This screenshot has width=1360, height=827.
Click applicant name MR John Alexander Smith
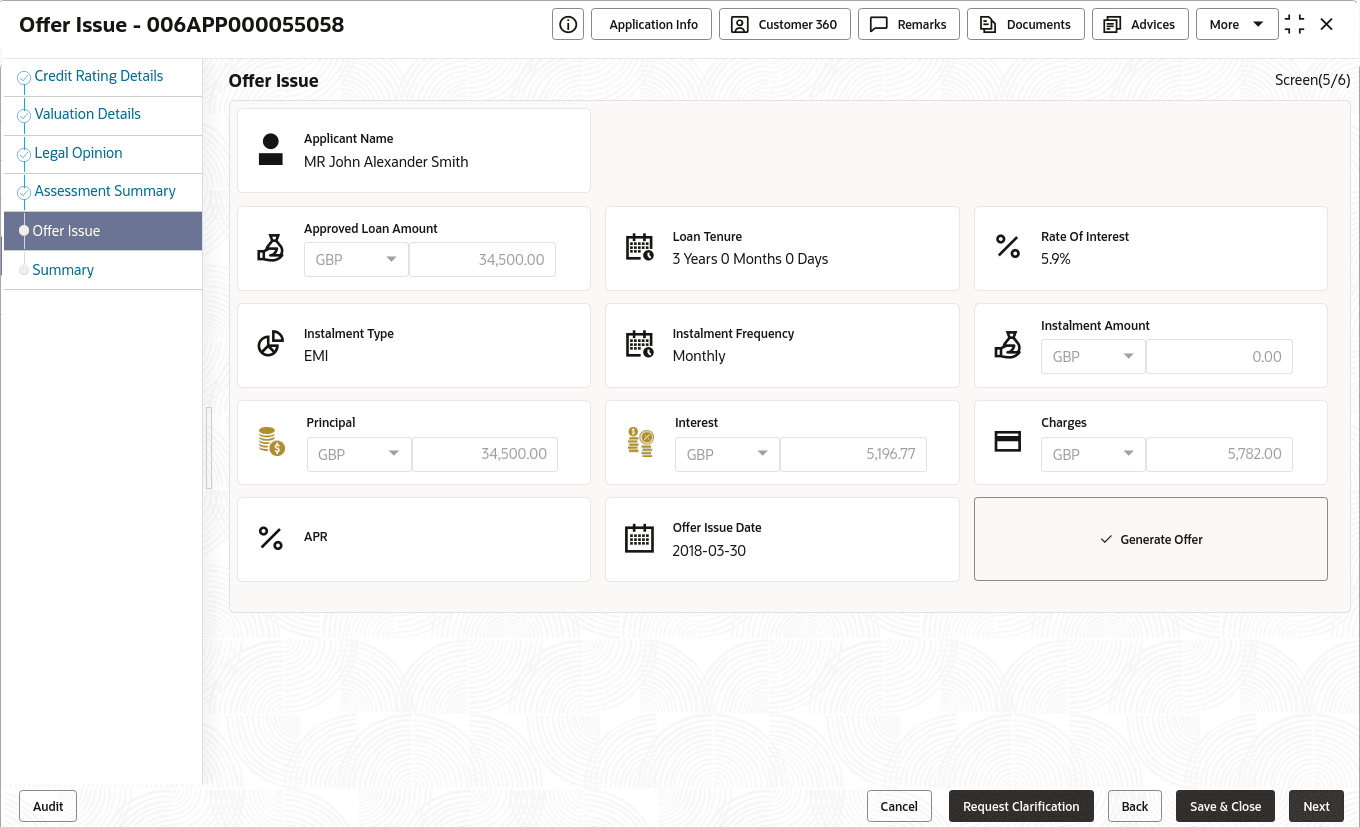click(386, 162)
